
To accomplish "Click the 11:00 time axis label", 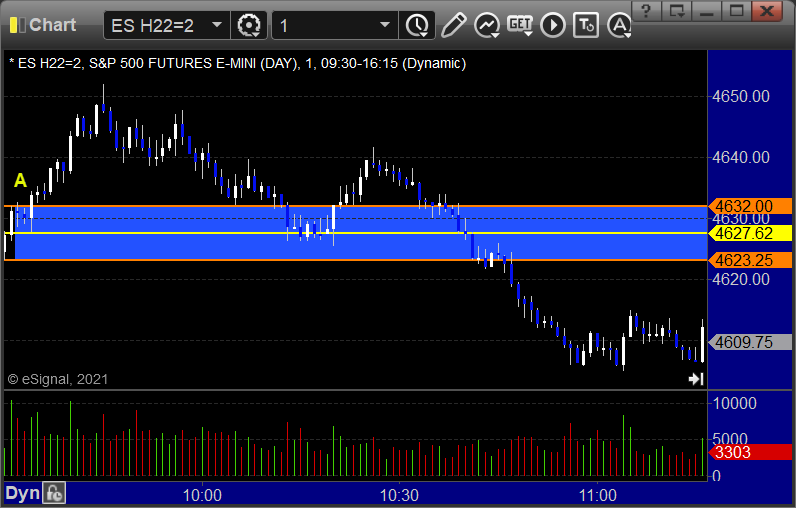I will tap(598, 495).
